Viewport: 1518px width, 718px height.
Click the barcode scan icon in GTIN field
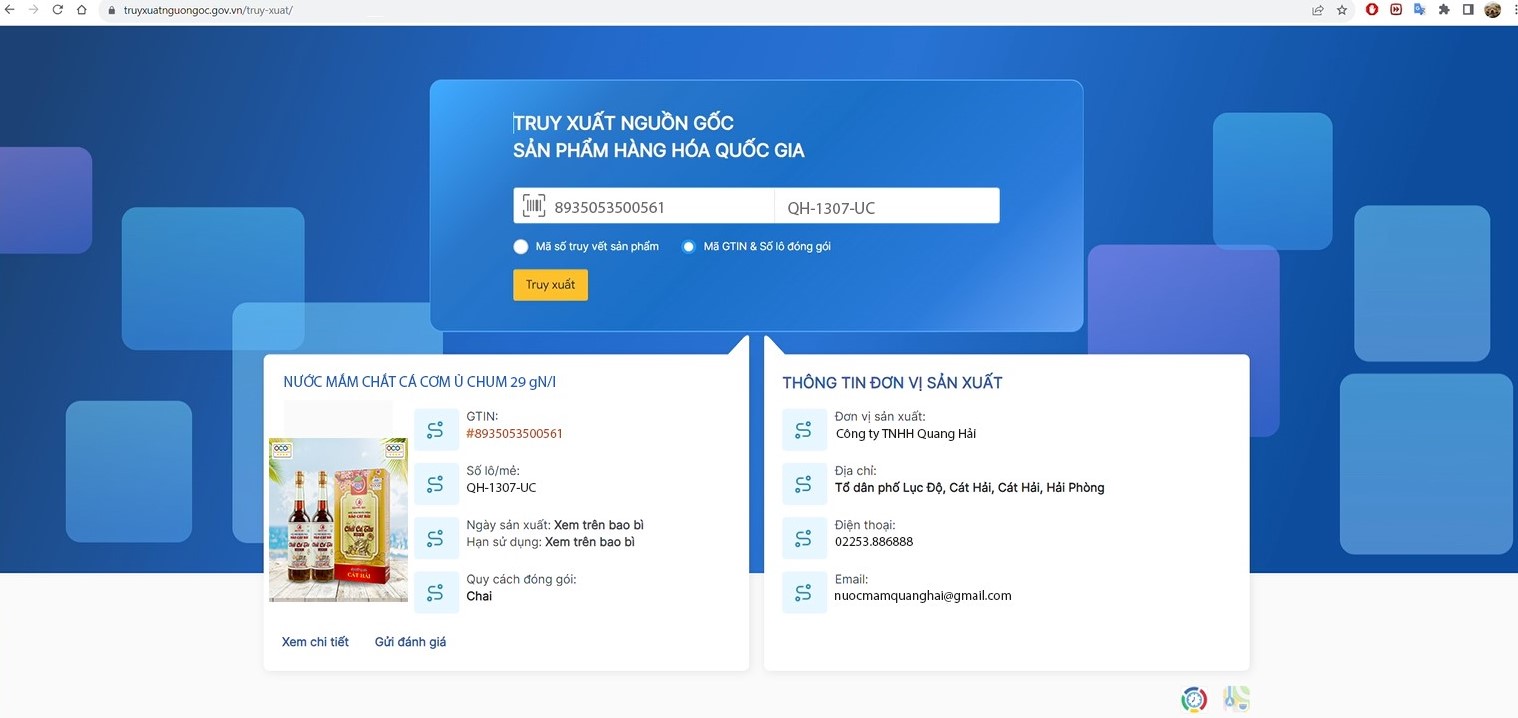[534, 206]
